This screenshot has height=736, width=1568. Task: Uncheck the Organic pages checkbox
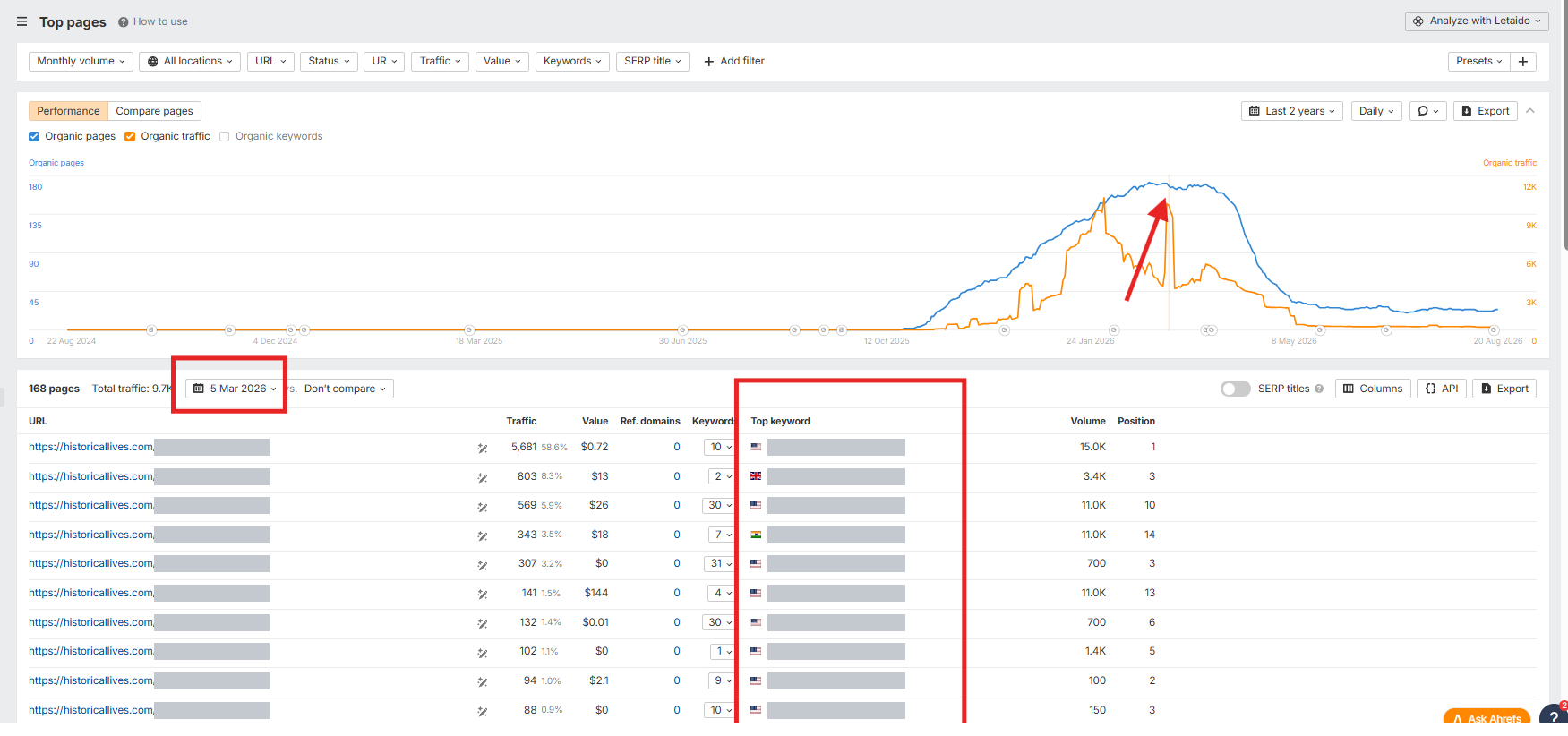[34, 136]
